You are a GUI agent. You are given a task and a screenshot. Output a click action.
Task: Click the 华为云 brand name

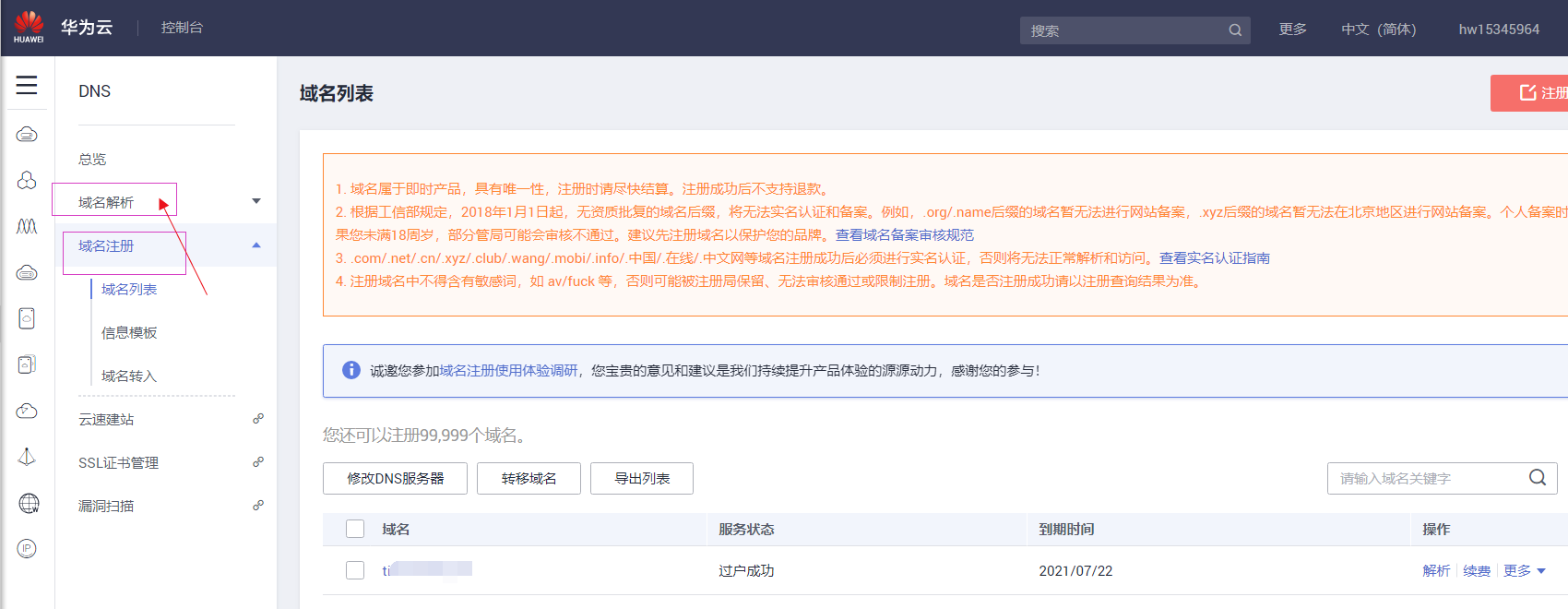(x=87, y=28)
